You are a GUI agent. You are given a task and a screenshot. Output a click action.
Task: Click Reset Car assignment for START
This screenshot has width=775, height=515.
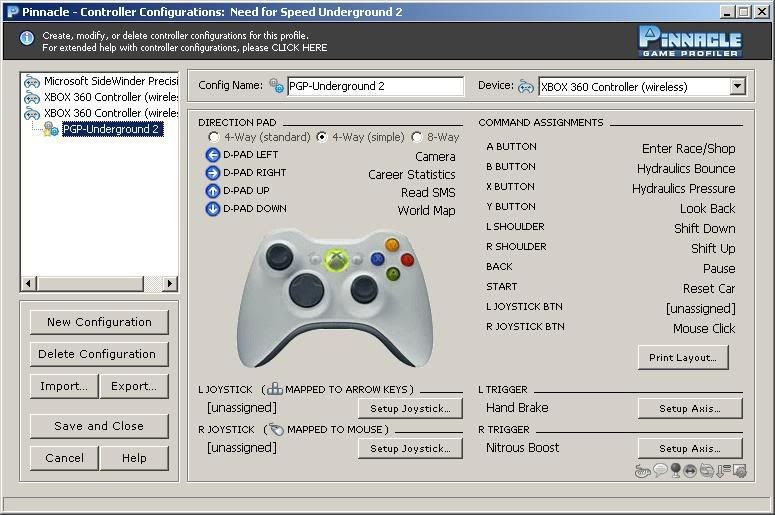coord(709,288)
